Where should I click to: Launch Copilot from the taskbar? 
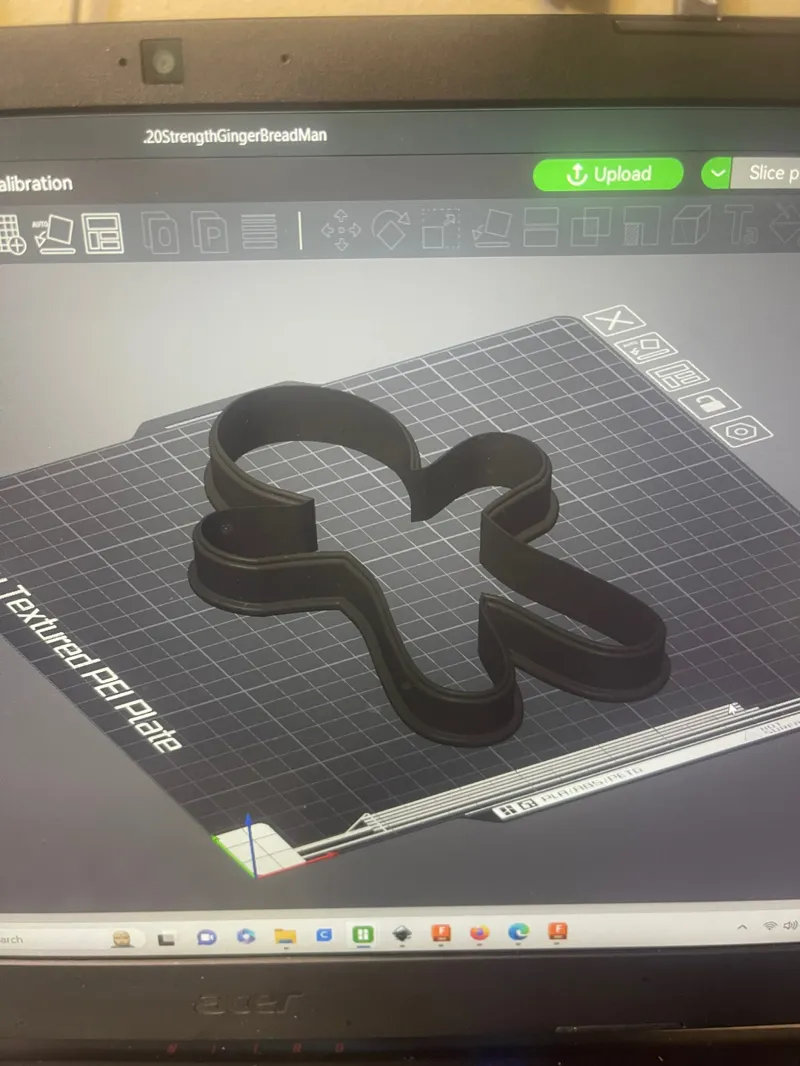(x=245, y=936)
